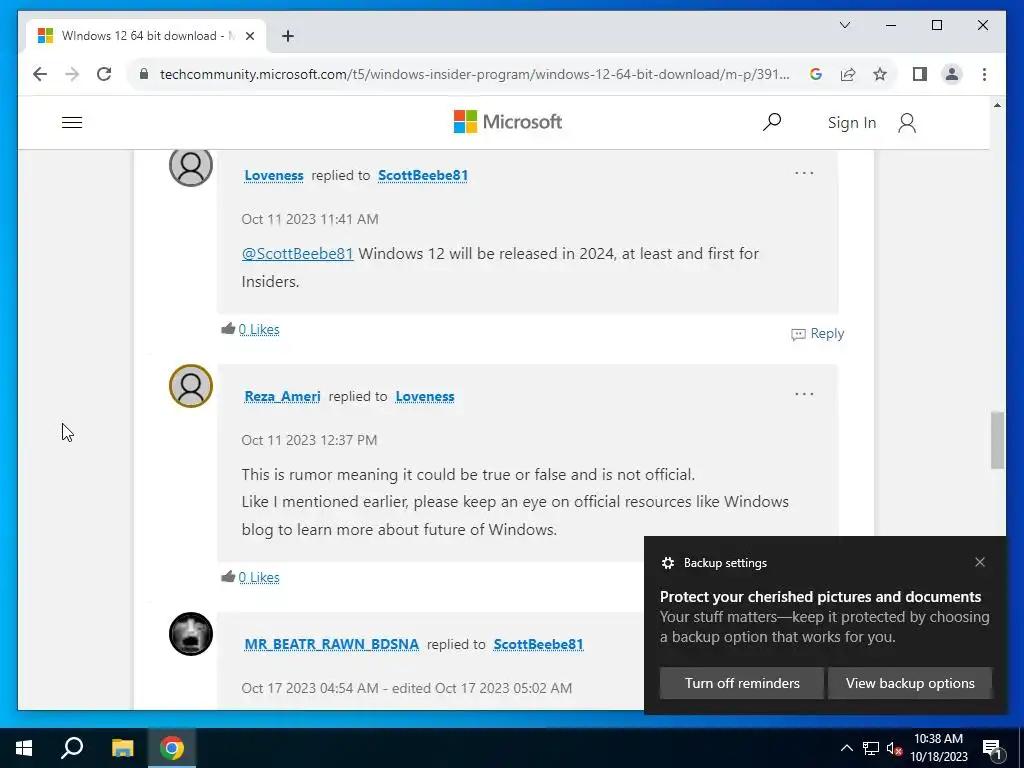View 0 Likes on Reza_Ameri's reply
The width and height of the screenshot is (1024, 768).
(x=259, y=578)
